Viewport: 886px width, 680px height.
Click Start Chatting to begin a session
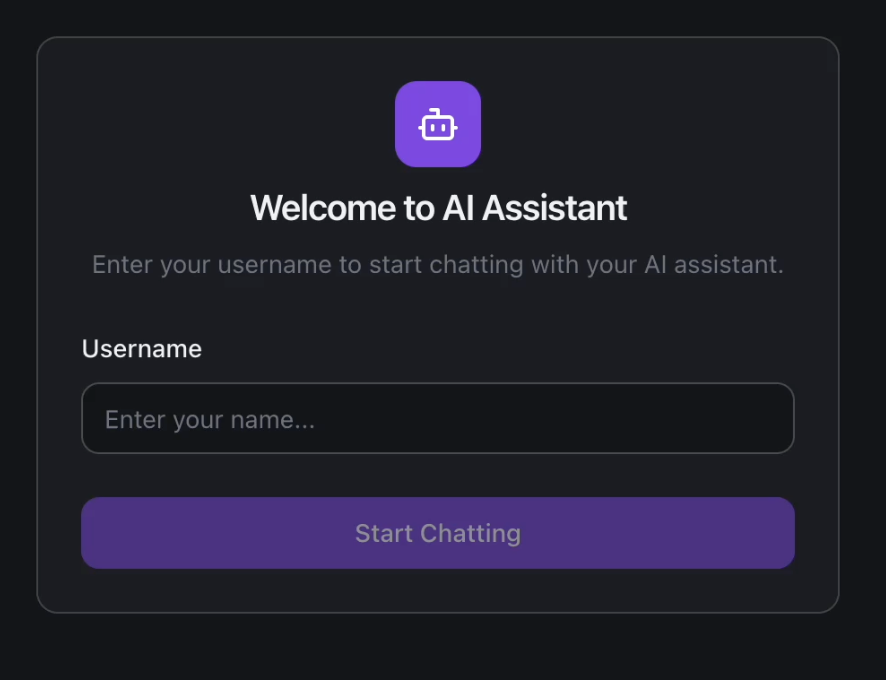click(438, 533)
